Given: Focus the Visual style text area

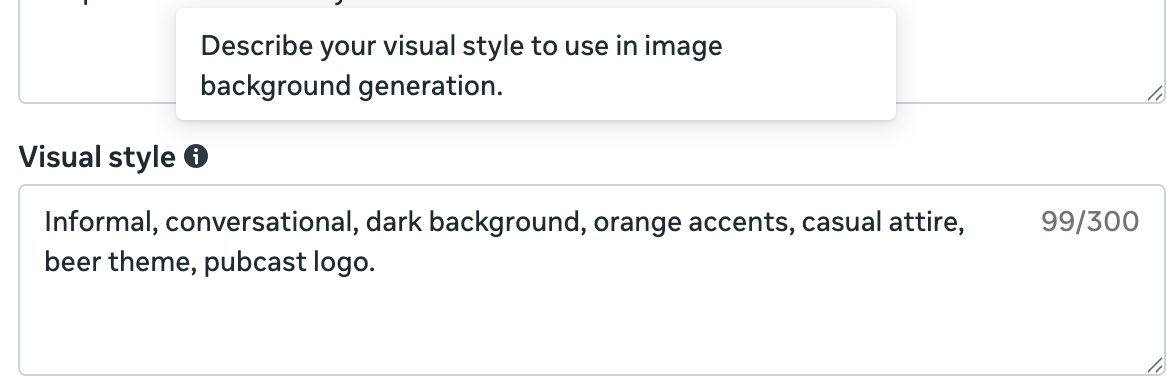Looking at the screenshot, I should (592, 280).
